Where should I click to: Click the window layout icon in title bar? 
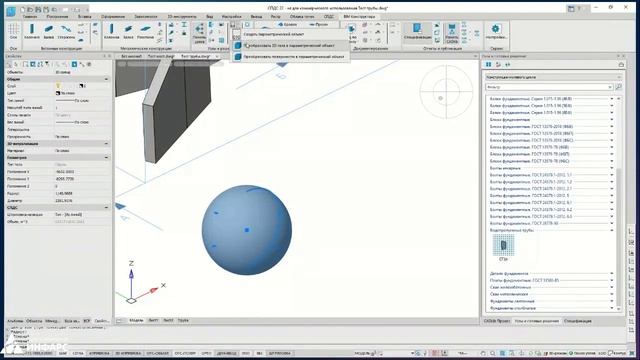(x=571, y=9)
